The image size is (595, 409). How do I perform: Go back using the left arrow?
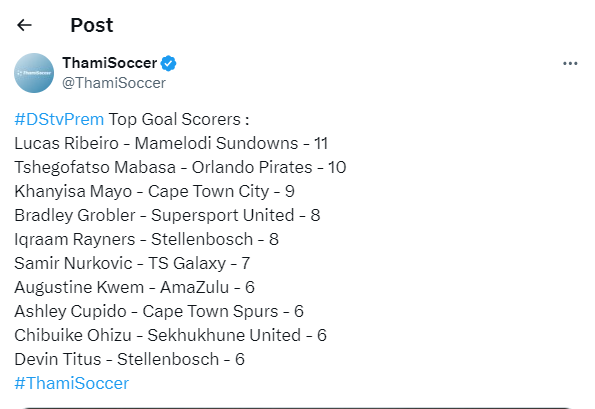click(24, 25)
